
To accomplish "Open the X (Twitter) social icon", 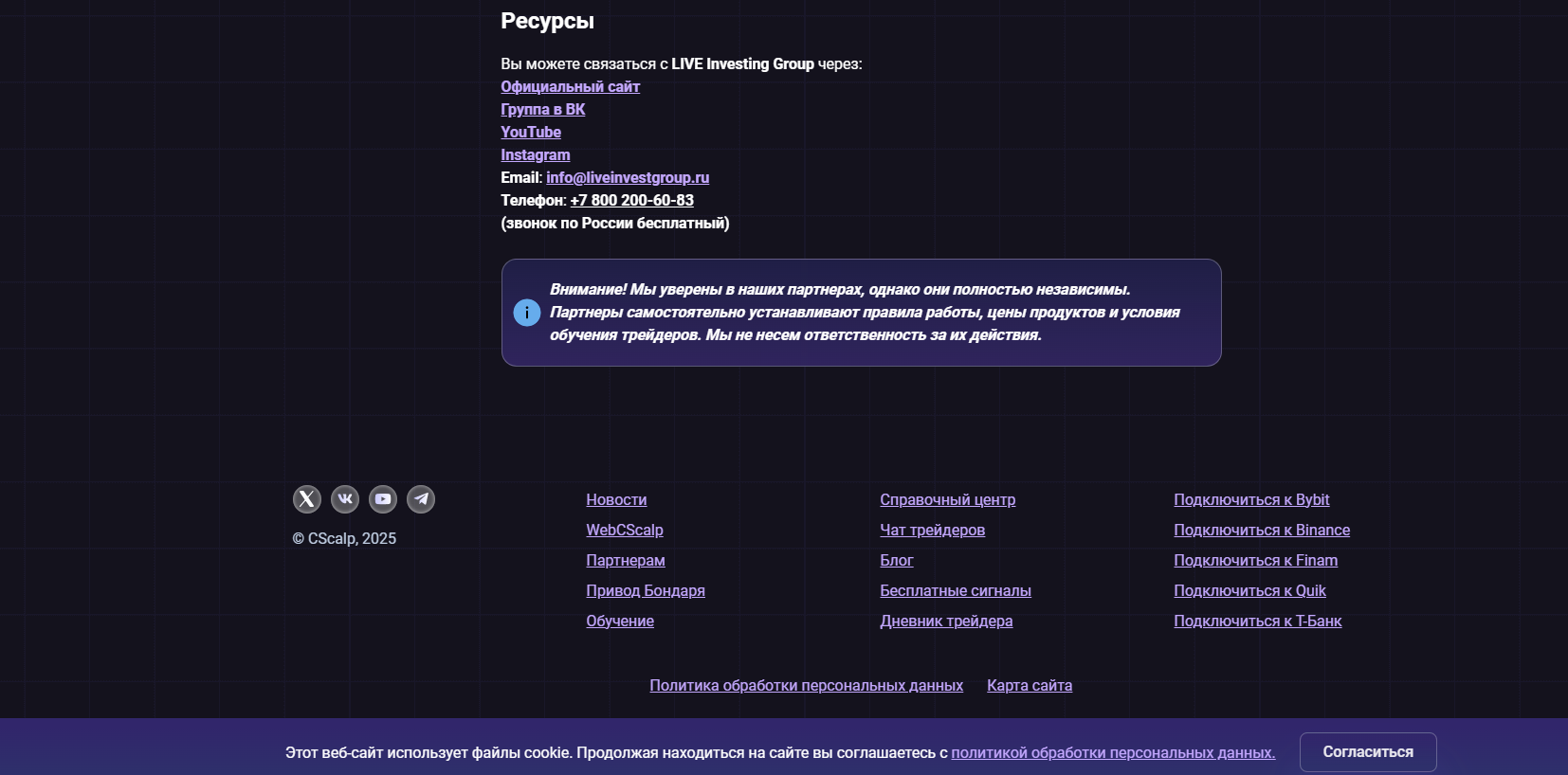I will tap(306, 499).
